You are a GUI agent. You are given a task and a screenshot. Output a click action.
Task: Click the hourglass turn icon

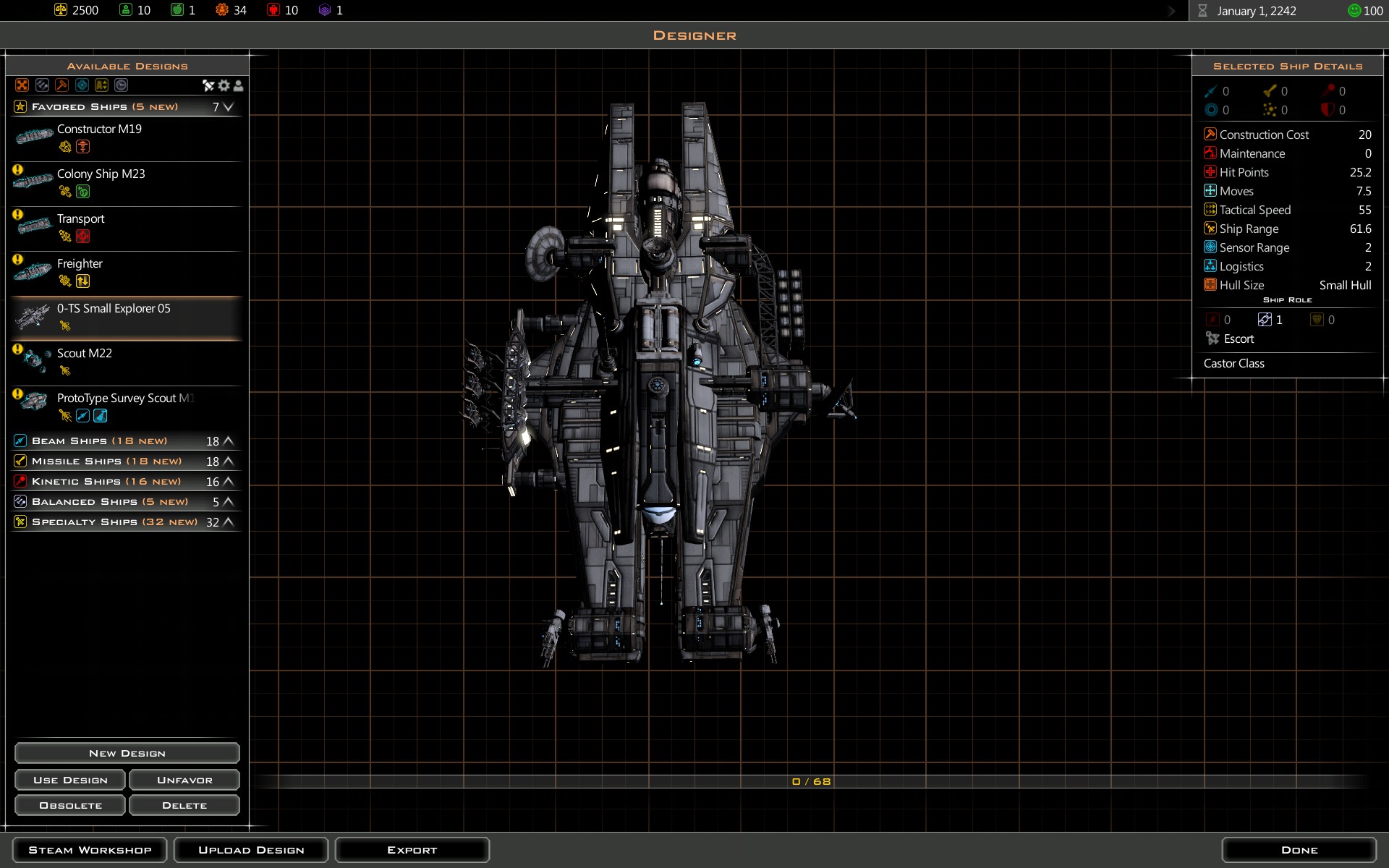click(1202, 11)
